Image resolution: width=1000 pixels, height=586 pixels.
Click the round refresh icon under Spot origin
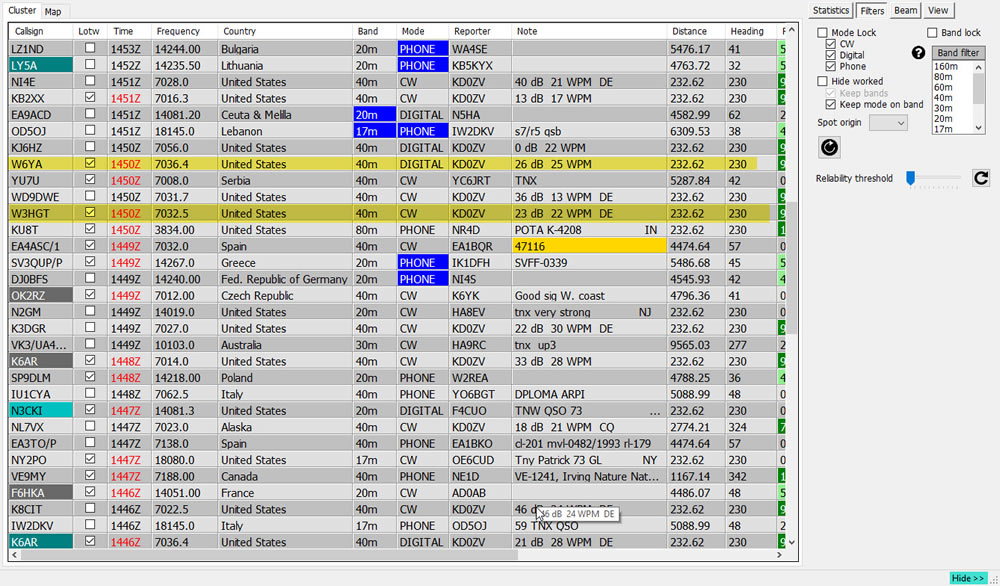[x=829, y=147]
